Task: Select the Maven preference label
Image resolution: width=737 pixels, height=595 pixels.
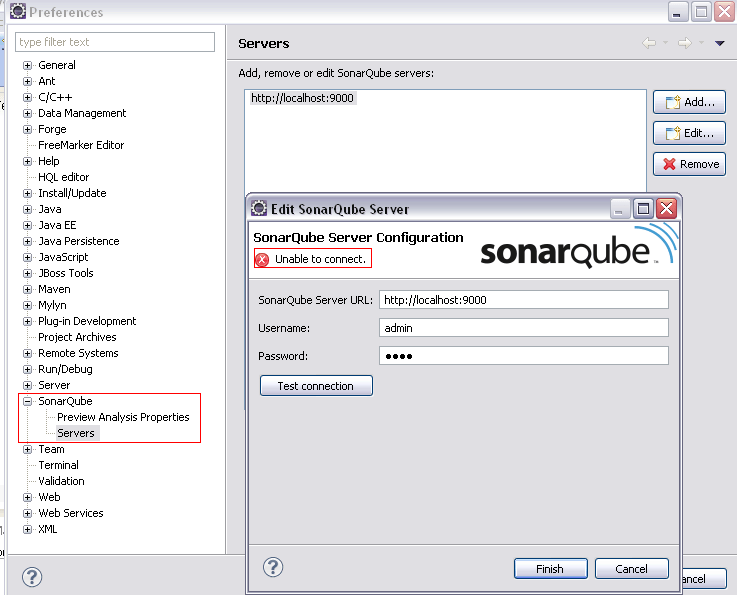Action: (54, 289)
